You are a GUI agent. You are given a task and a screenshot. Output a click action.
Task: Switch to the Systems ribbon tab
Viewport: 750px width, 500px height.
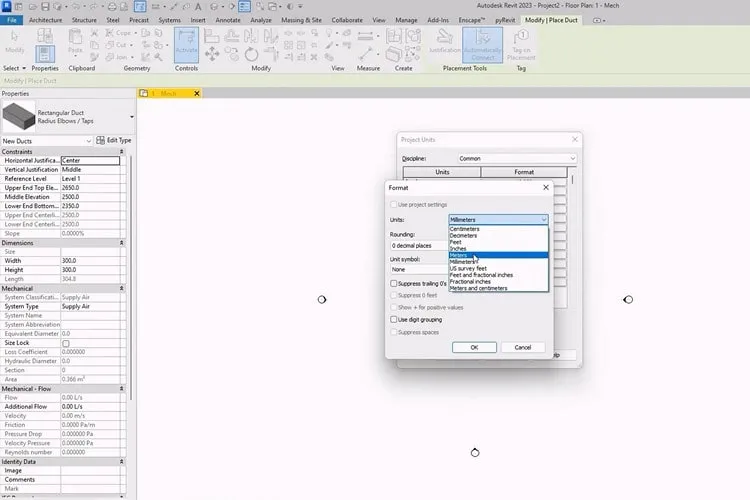pos(169,20)
